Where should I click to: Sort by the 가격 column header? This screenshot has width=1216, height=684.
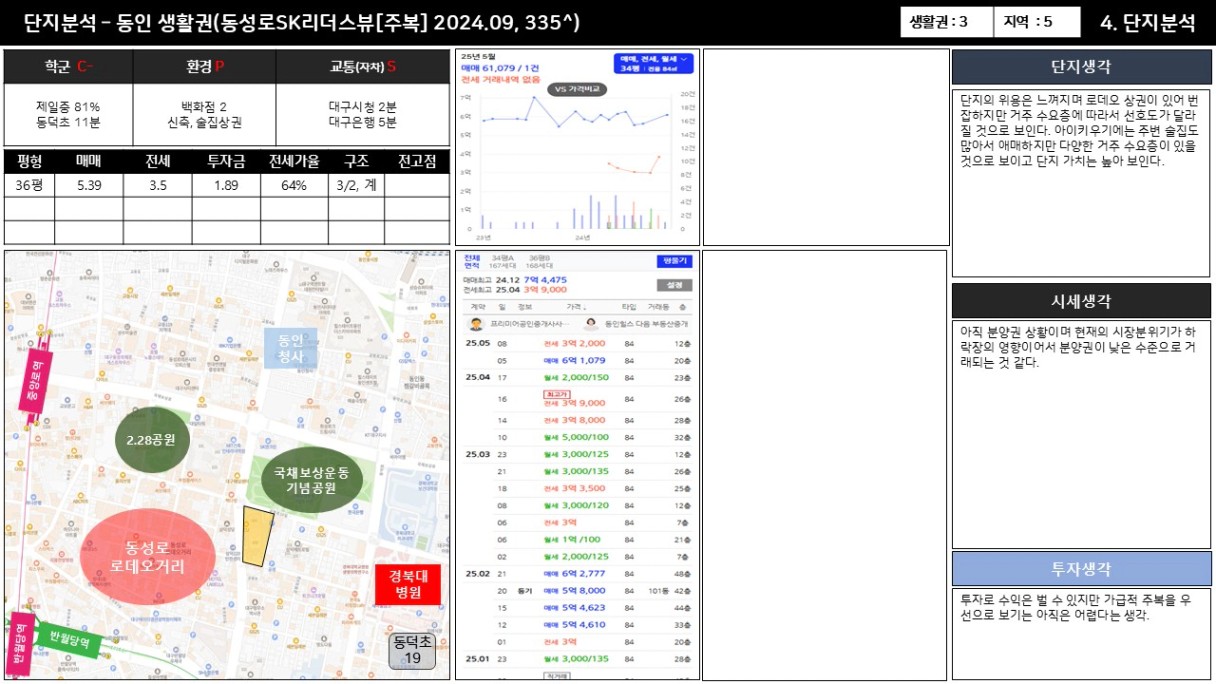575,307
